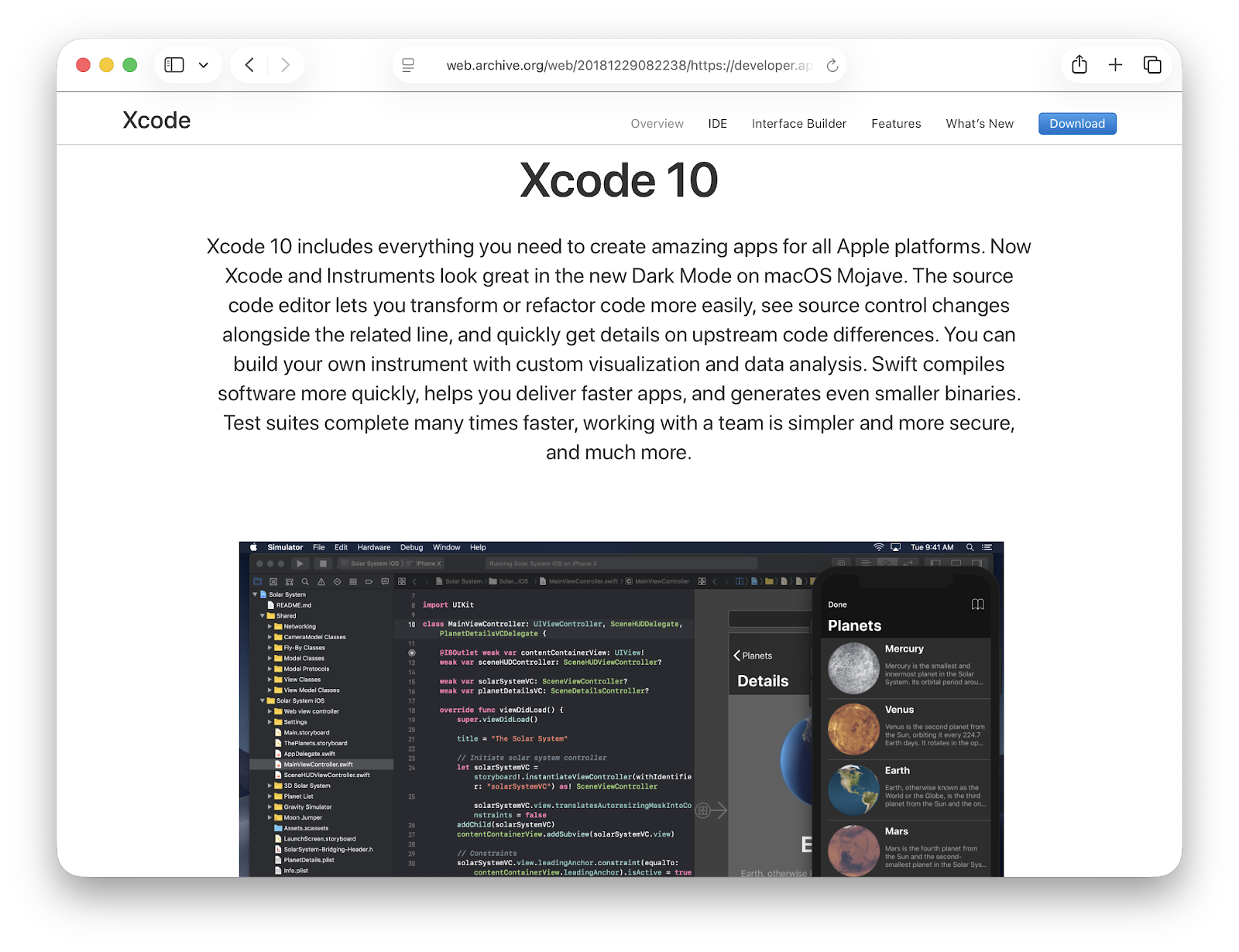
Task: Open the sidebar options chevron dropdown
Action: click(204, 65)
